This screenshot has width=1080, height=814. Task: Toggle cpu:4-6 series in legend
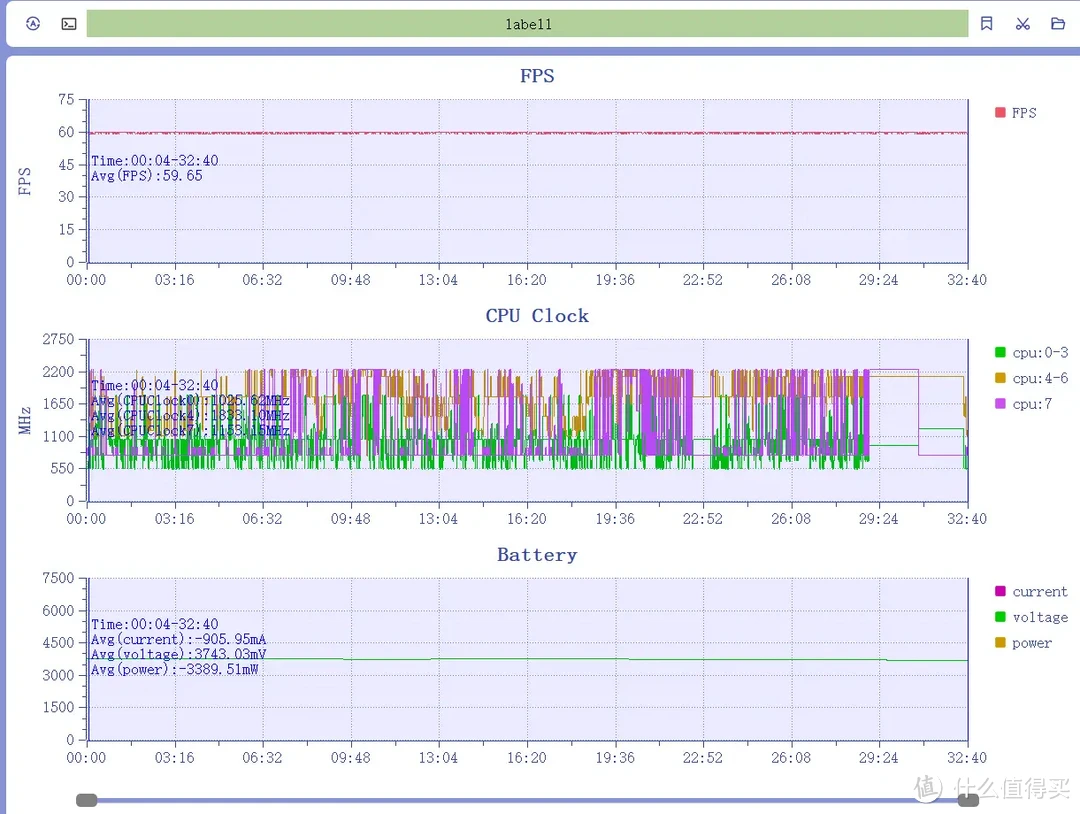point(1032,378)
